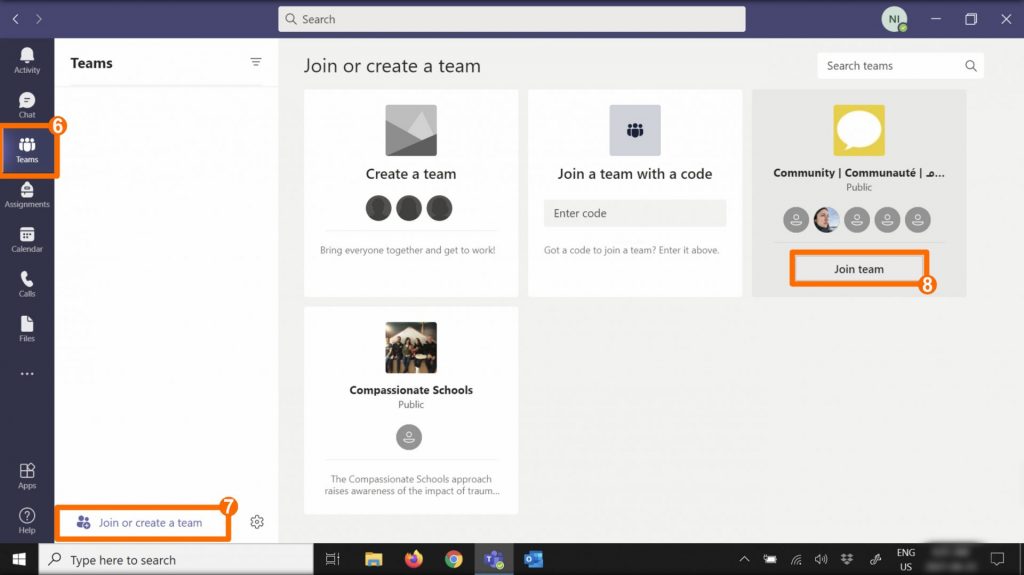Click the battery icon in tray

coord(771,559)
